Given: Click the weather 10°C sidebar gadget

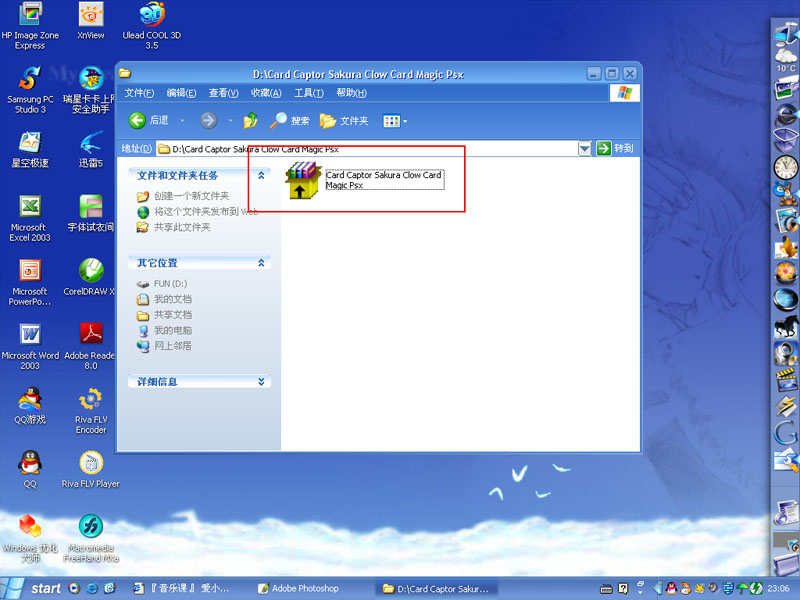Looking at the screenshot, I should pos(786,60).
